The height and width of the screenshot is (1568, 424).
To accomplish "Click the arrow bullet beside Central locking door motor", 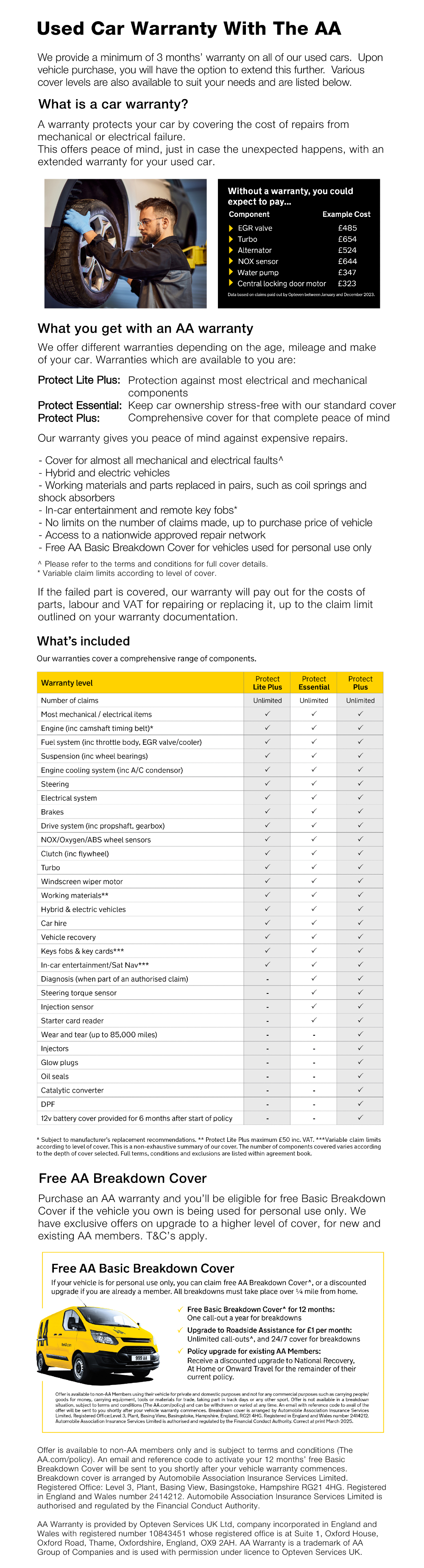I will pos(231,284).
